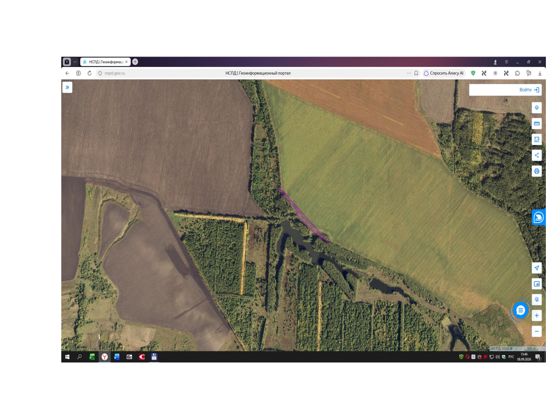Click the map marker tool above zoom buttons
Screen dimensions: 560x396
click(x=536, y=300)
